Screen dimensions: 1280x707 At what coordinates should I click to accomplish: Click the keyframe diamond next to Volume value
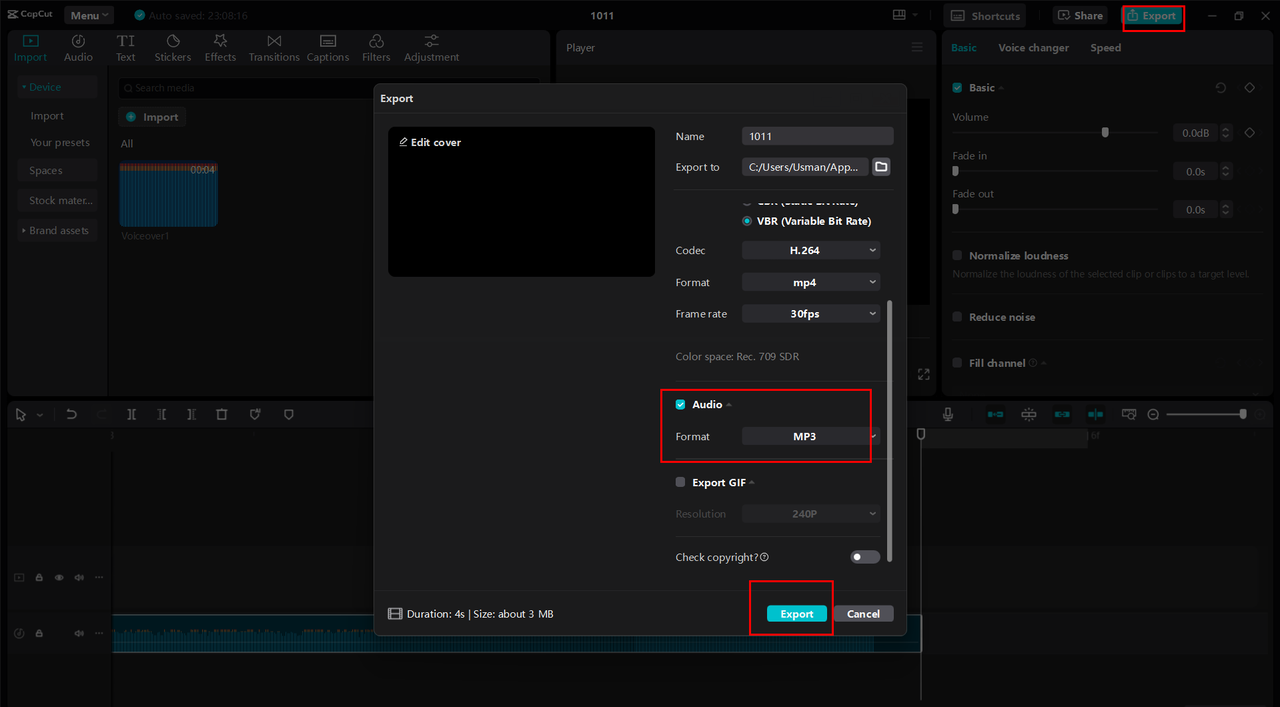point(1249,133)
